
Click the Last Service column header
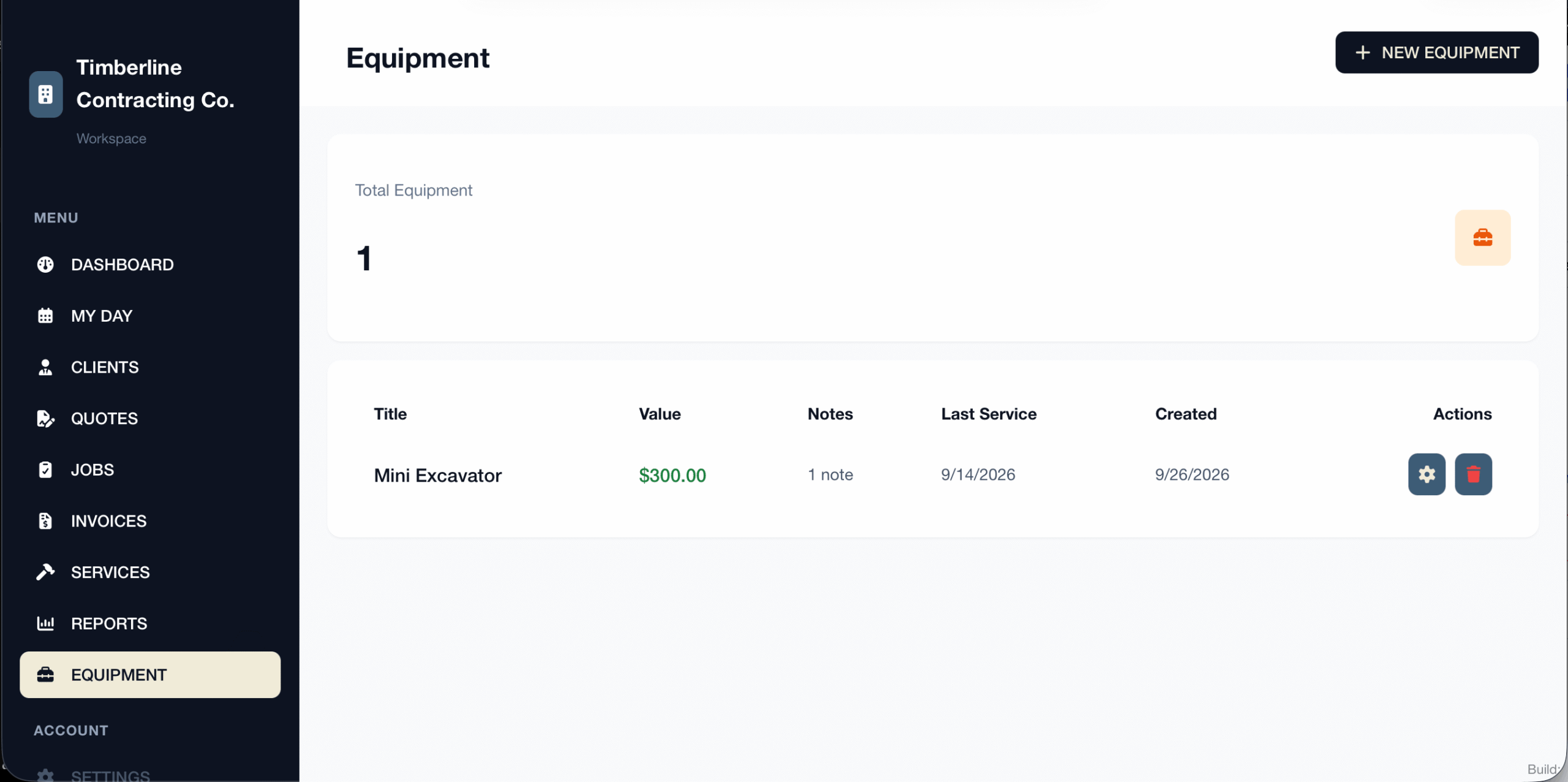pos(989,414)
